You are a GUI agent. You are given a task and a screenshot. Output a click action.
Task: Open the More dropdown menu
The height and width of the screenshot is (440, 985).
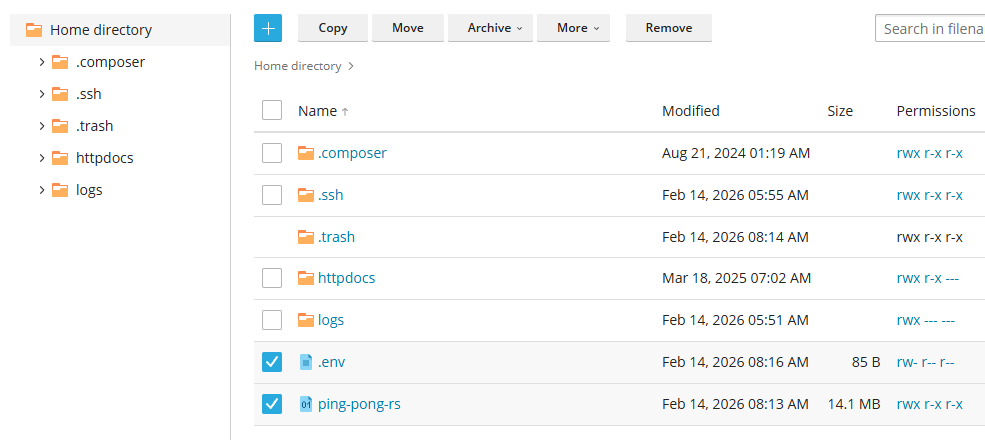tap(578, 28)
